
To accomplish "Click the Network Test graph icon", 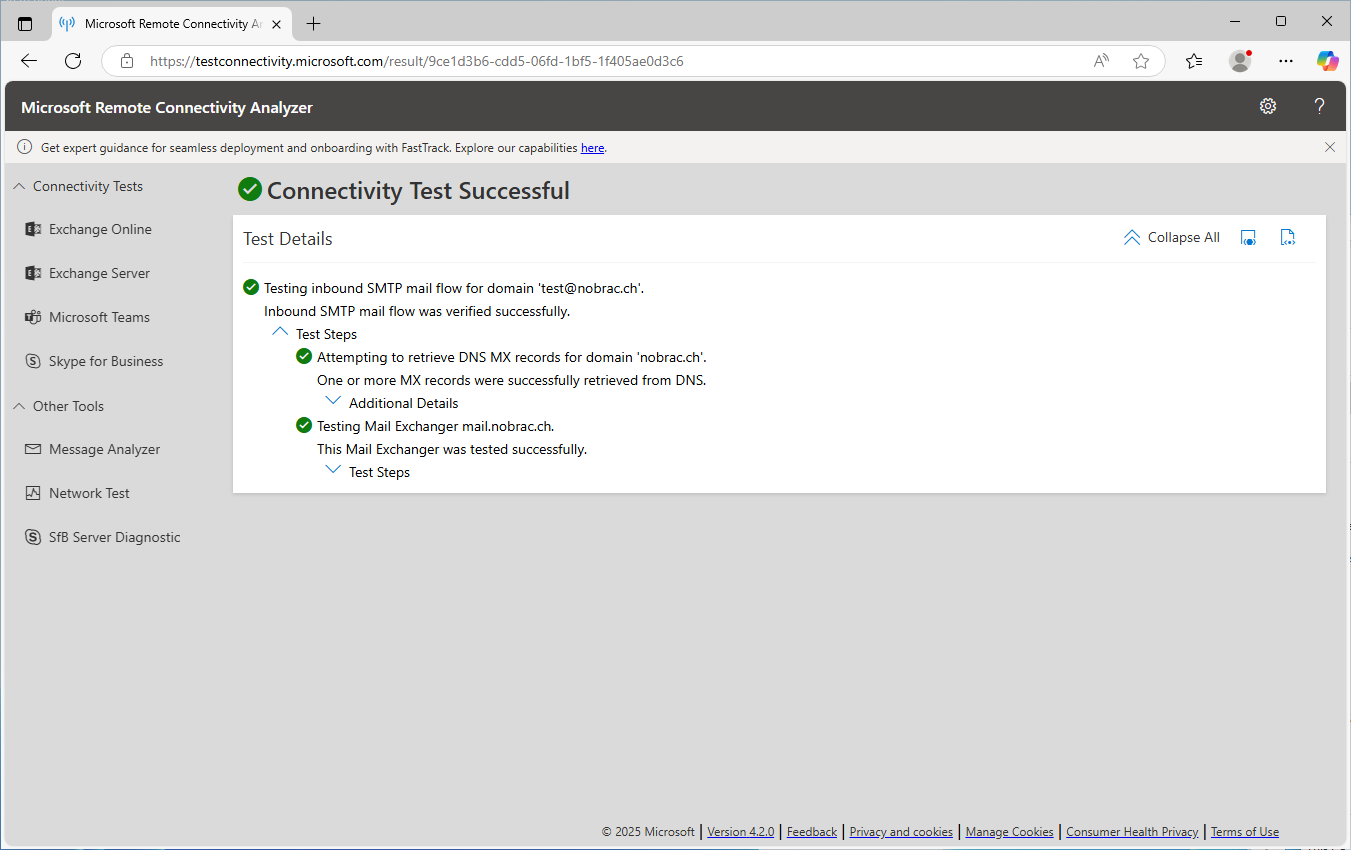I will click(x=33, y=493).
